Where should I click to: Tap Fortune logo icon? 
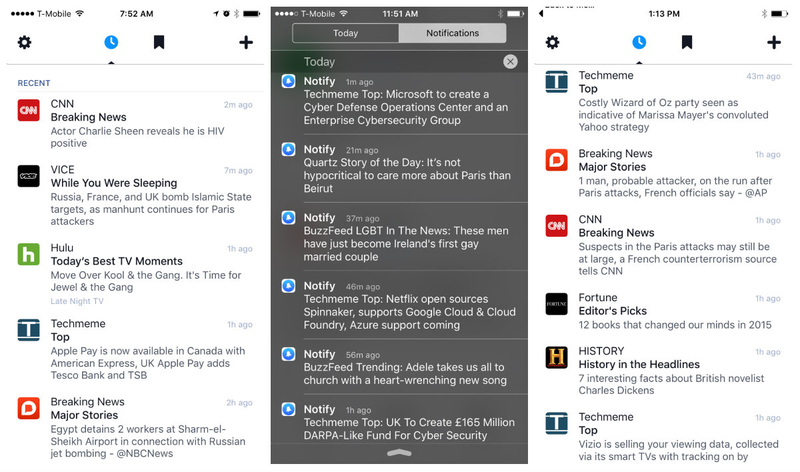point(556,304)
